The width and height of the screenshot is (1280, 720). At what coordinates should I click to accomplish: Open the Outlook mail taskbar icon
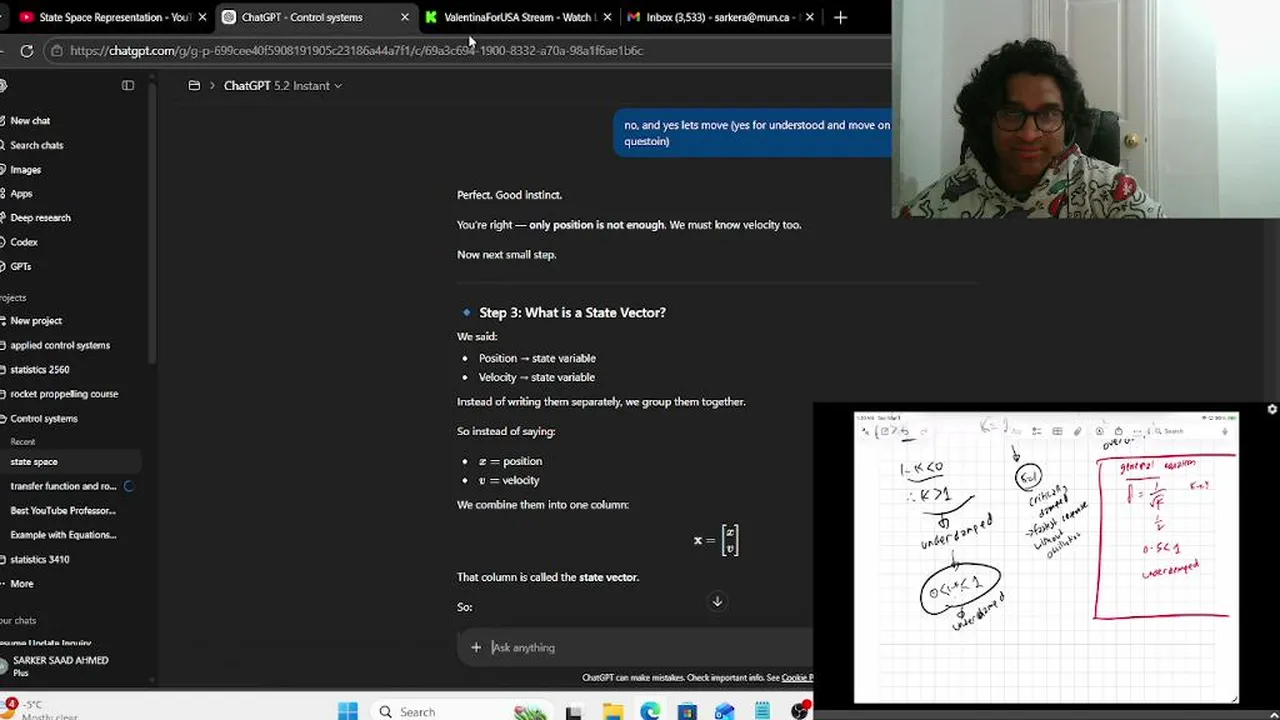tap(725, 712)
